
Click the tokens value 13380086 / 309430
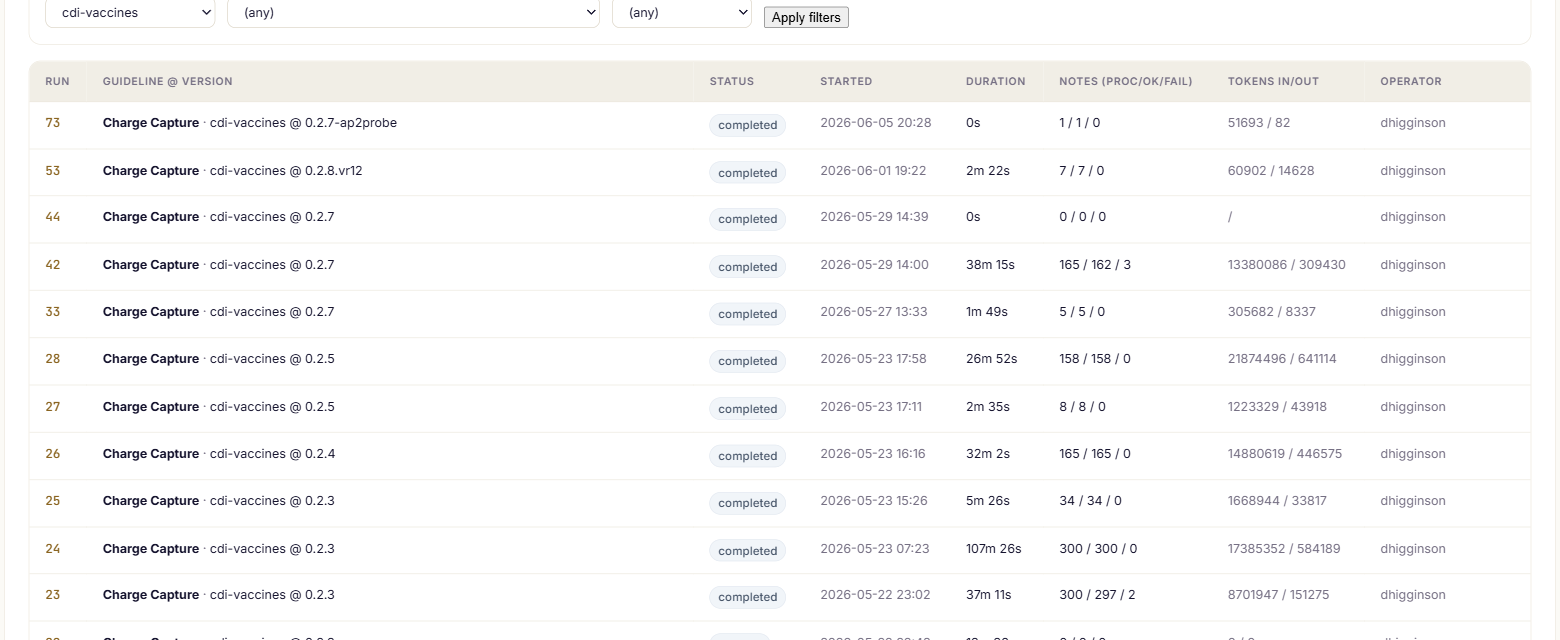(x=1287, y=265)
